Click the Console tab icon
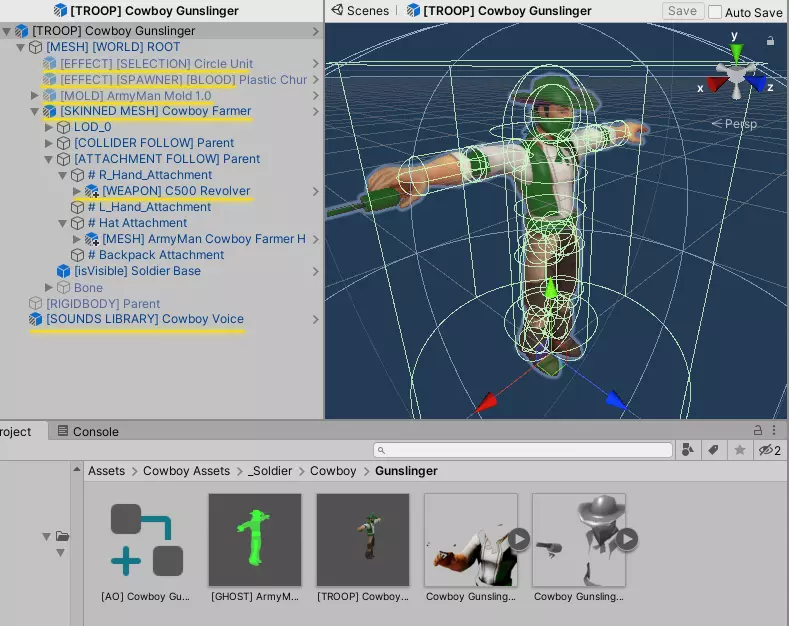Viewport: 789px width, 626px height. point(62,431)
